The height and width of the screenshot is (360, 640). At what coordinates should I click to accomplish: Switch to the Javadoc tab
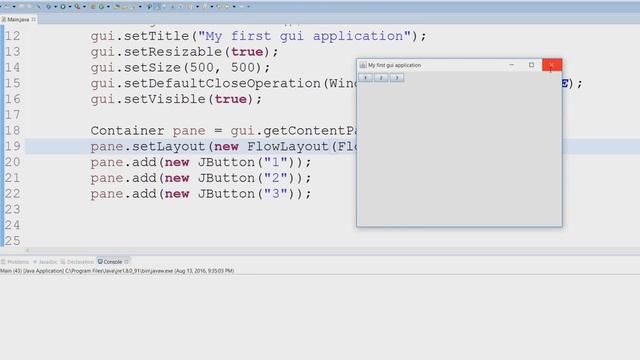[45, 262]
